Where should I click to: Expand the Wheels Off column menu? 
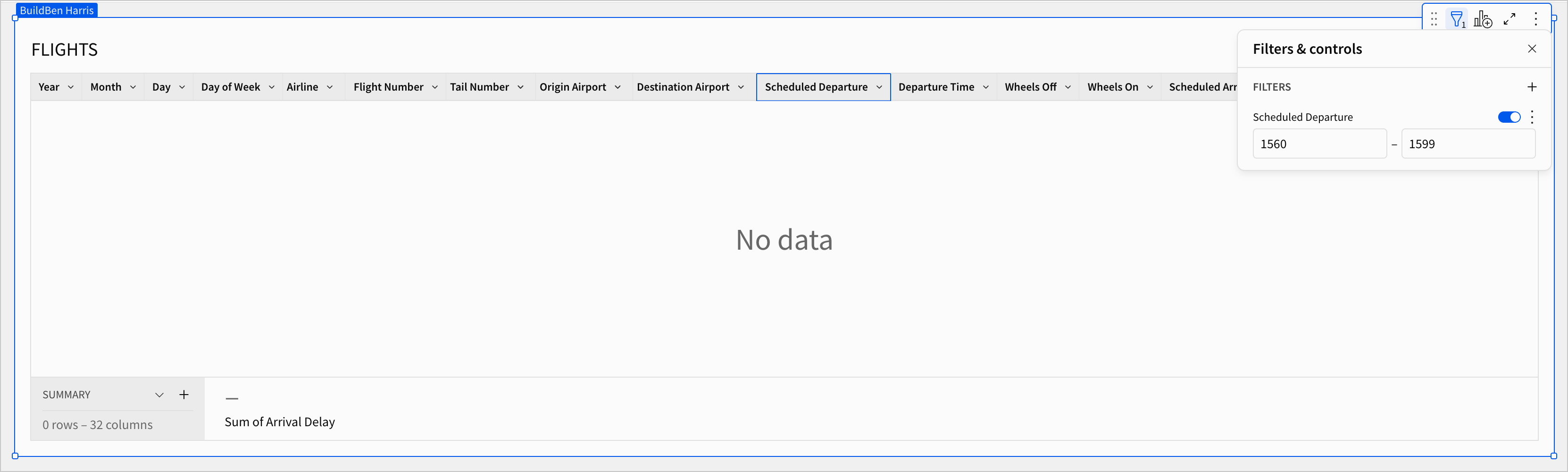click(x=1068, y=87)
